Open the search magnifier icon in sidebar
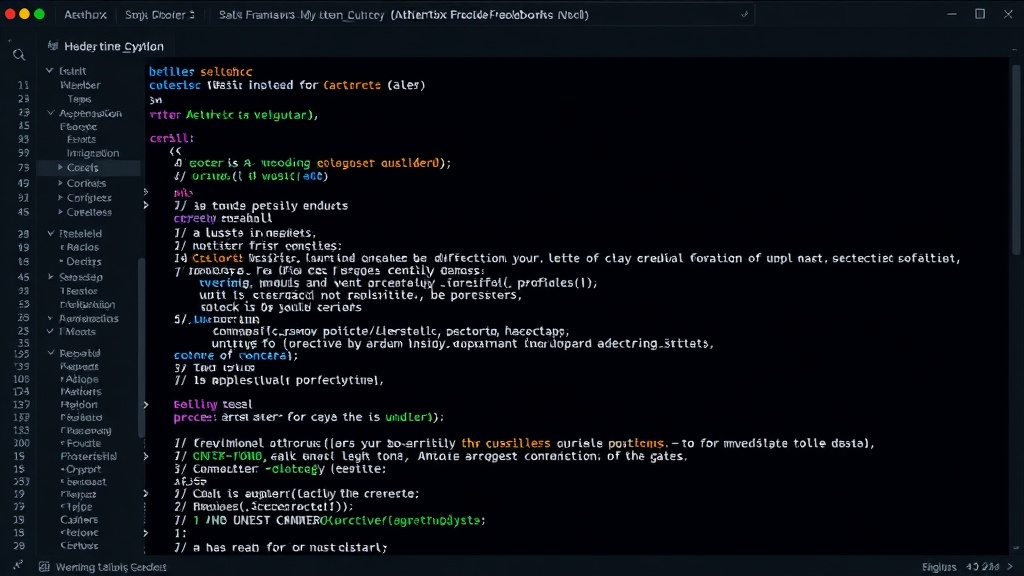Image resolution: width=1024 pixels, height=576 pixels. click(19, 56)
